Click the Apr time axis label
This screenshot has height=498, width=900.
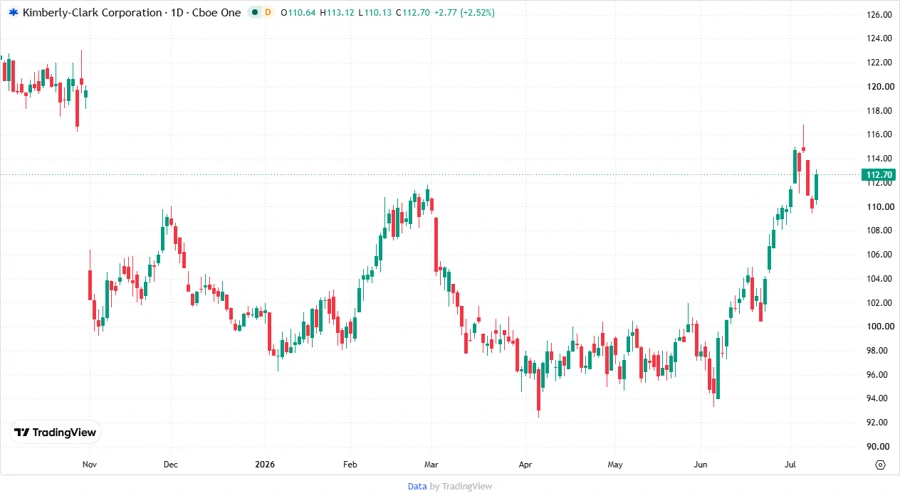click(x=525, y=465)
